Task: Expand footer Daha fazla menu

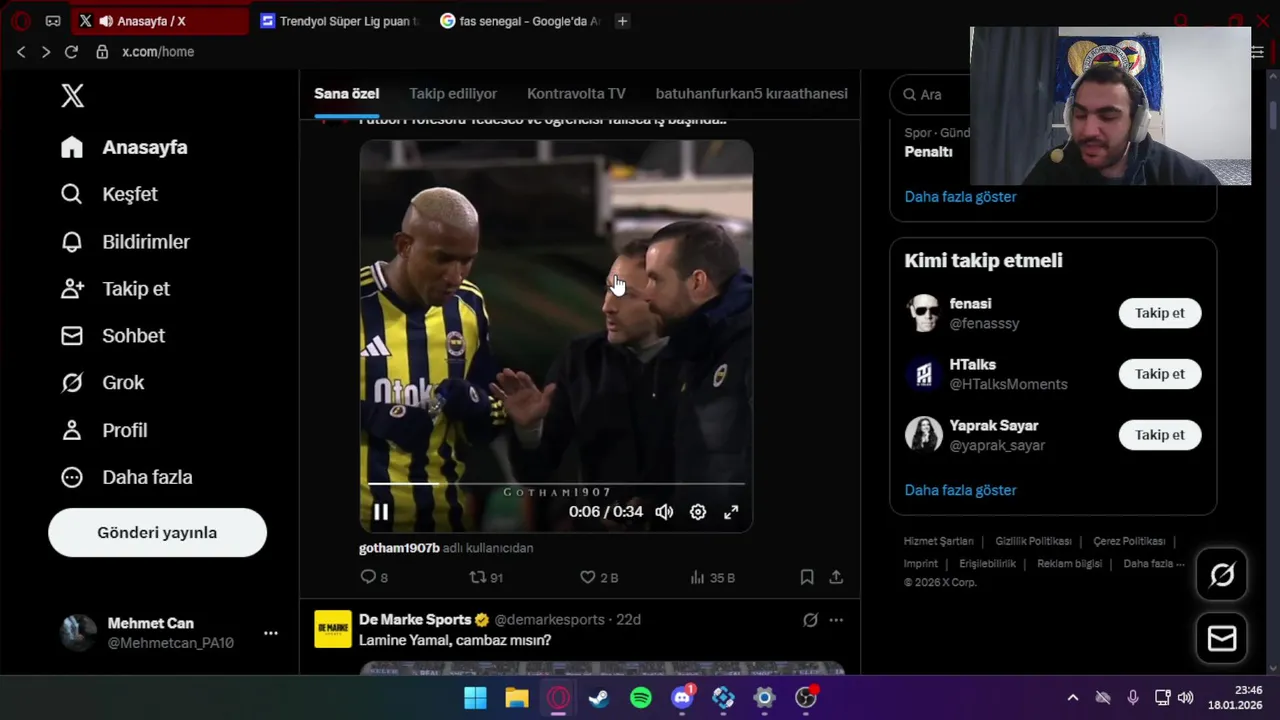Action: point(1153,564)
